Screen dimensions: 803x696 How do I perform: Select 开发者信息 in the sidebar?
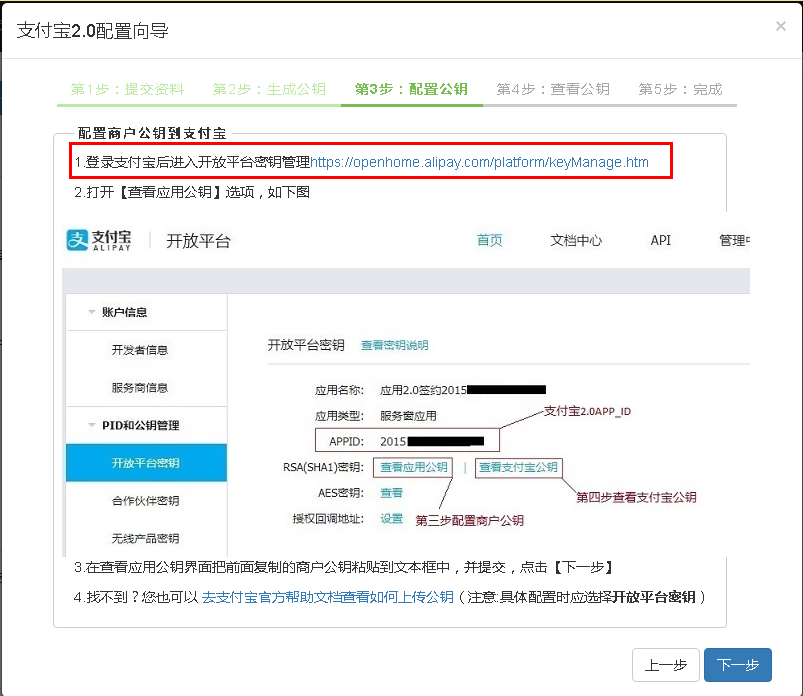tap(140, 350)
